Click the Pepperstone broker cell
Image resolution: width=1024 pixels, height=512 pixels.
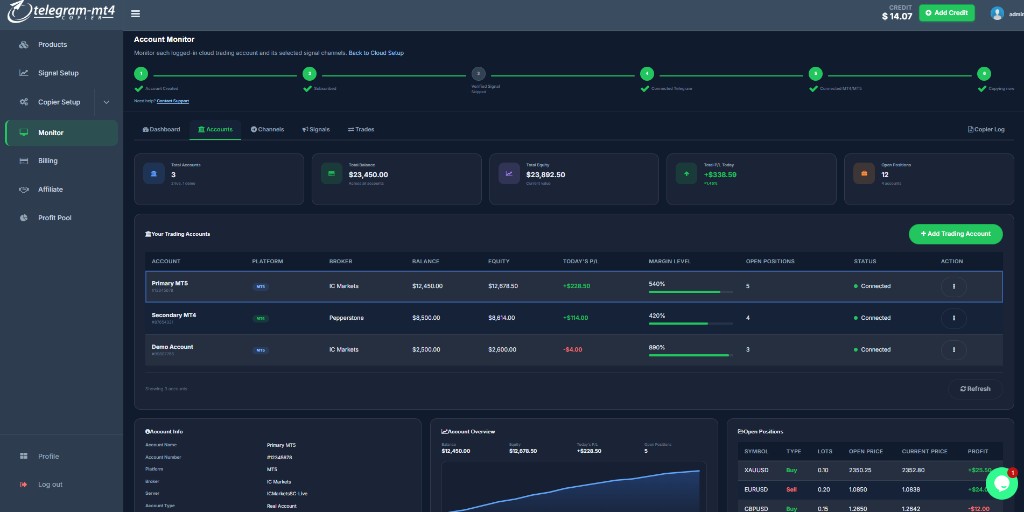[346, 318]
